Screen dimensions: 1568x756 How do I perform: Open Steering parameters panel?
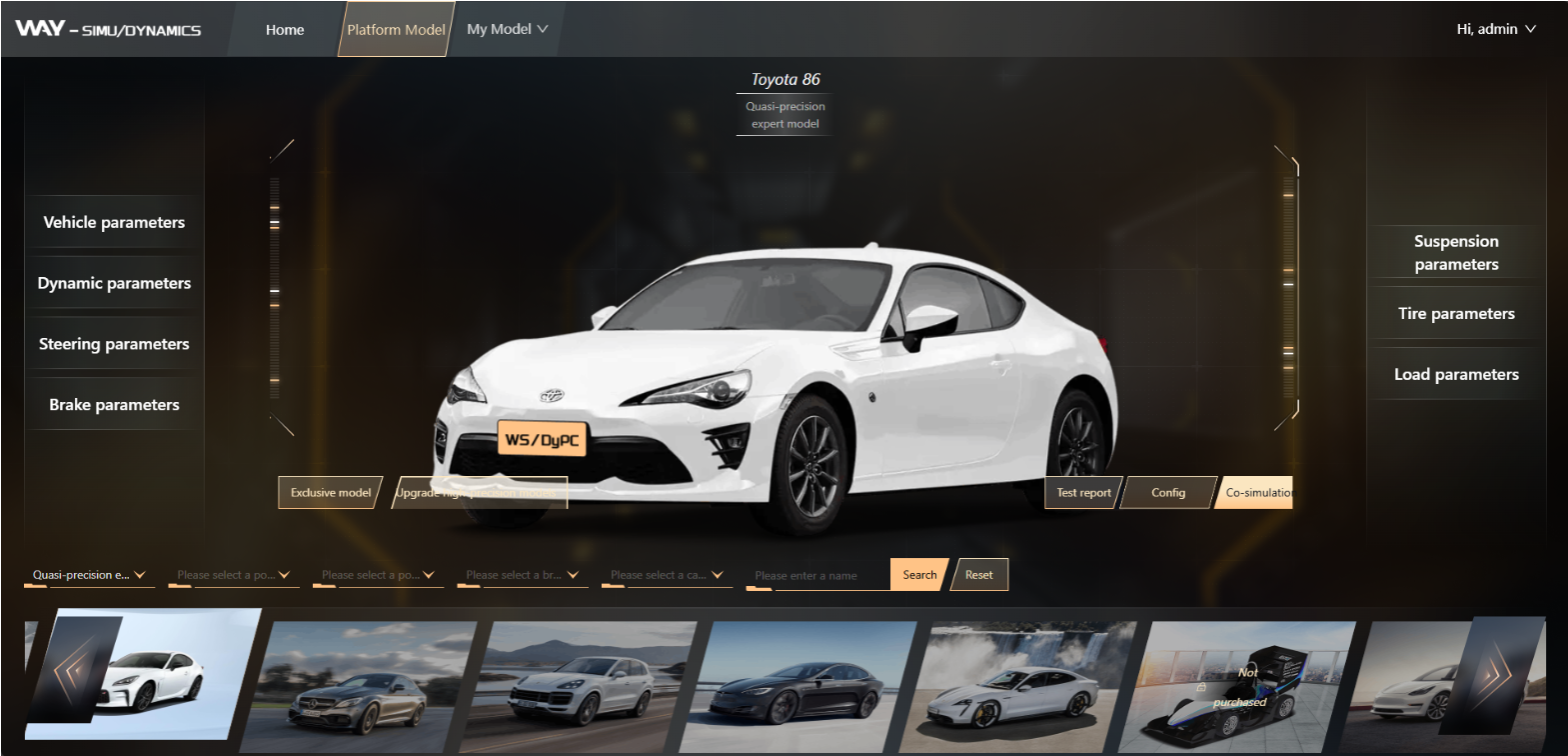tap(114, 344)
